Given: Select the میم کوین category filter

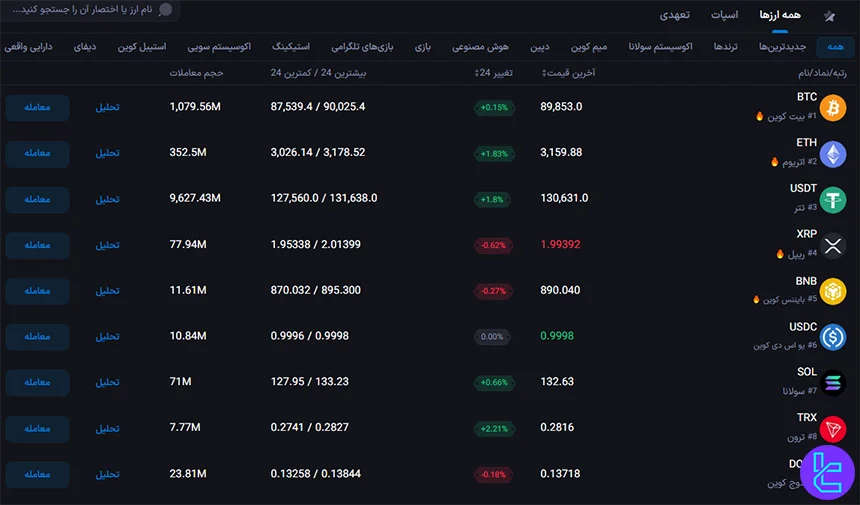Looking at the screenshot, I should [x=592, y=47].
